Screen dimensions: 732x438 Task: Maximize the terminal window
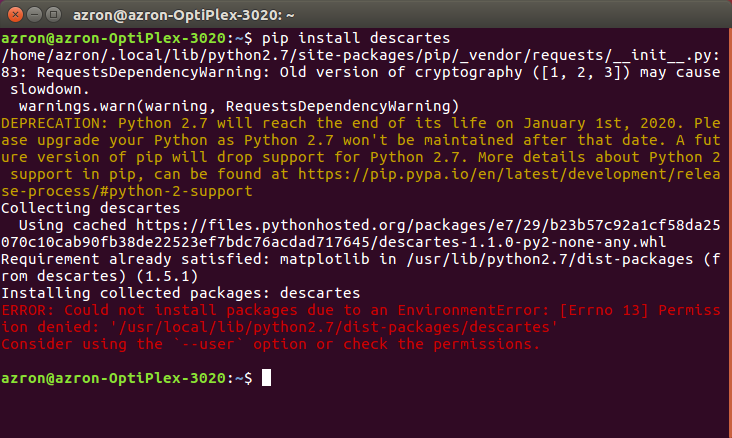click(53, 16)
